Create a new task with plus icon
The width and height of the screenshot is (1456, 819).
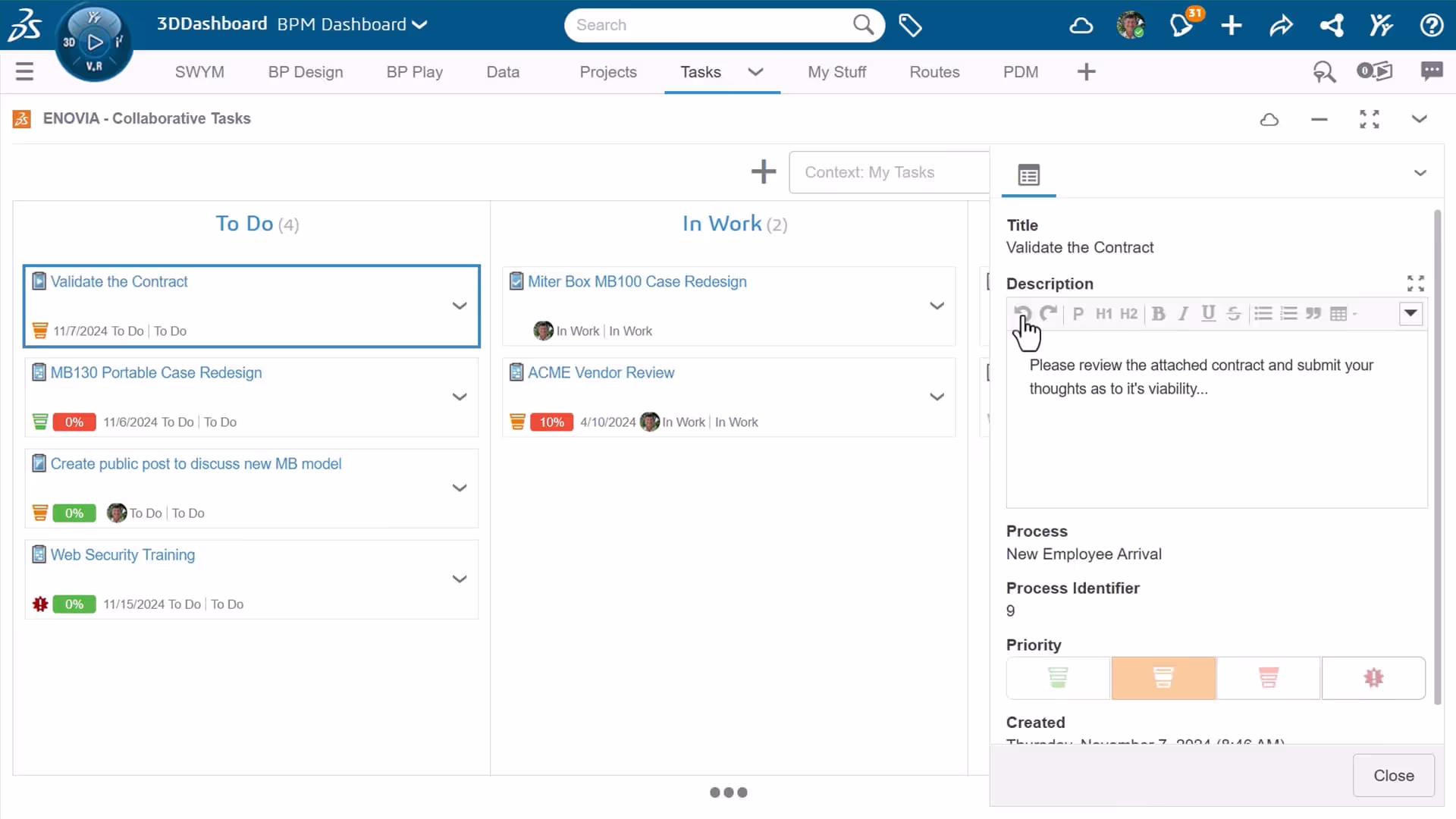[764, 171]
